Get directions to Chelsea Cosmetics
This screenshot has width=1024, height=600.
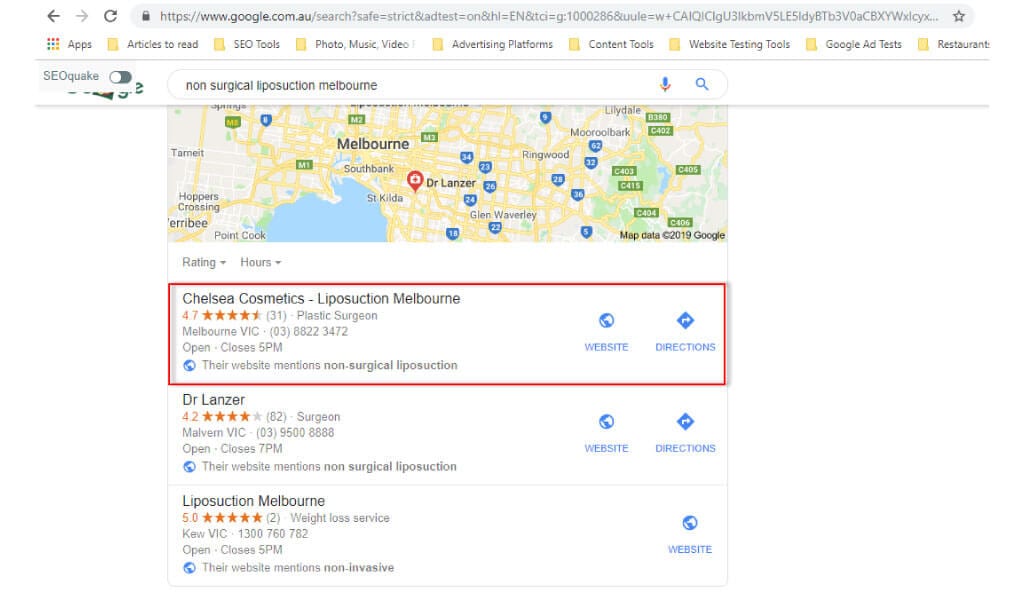[685, 321]
